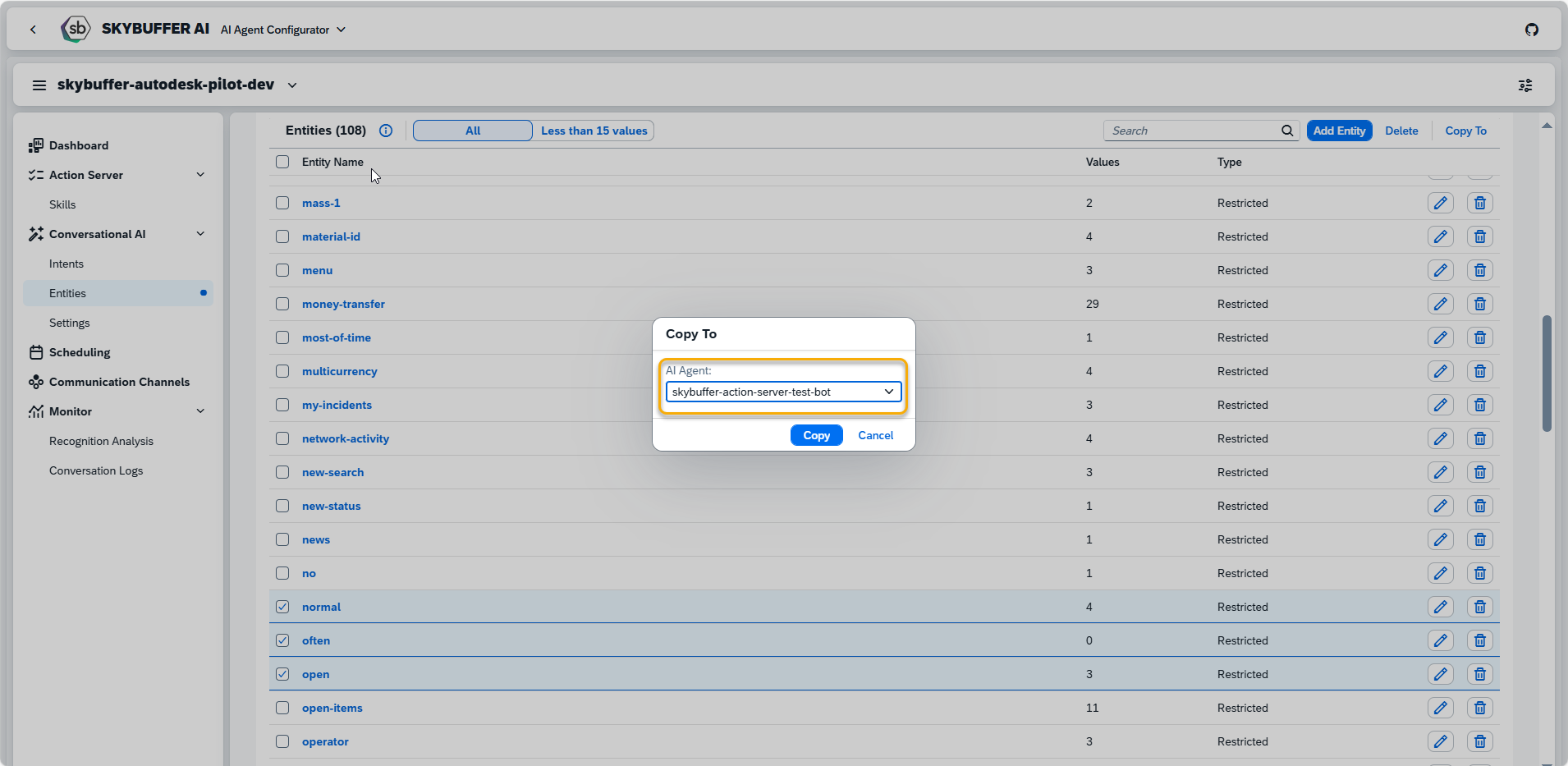The width and height of the screenshot is (1568, 766).
Task: Cancel the Copy To dialog
Action: pyautogui.click(x=875, y=435)
